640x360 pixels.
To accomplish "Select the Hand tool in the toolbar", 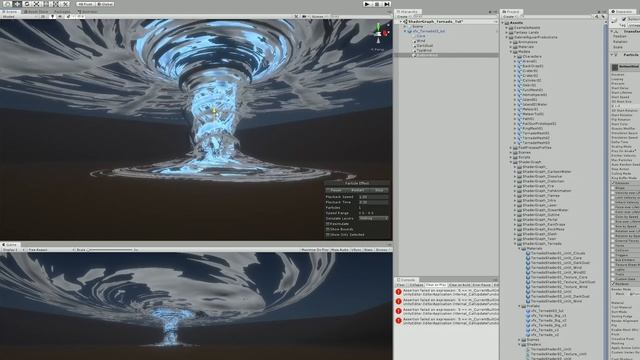I will (7, 4).
